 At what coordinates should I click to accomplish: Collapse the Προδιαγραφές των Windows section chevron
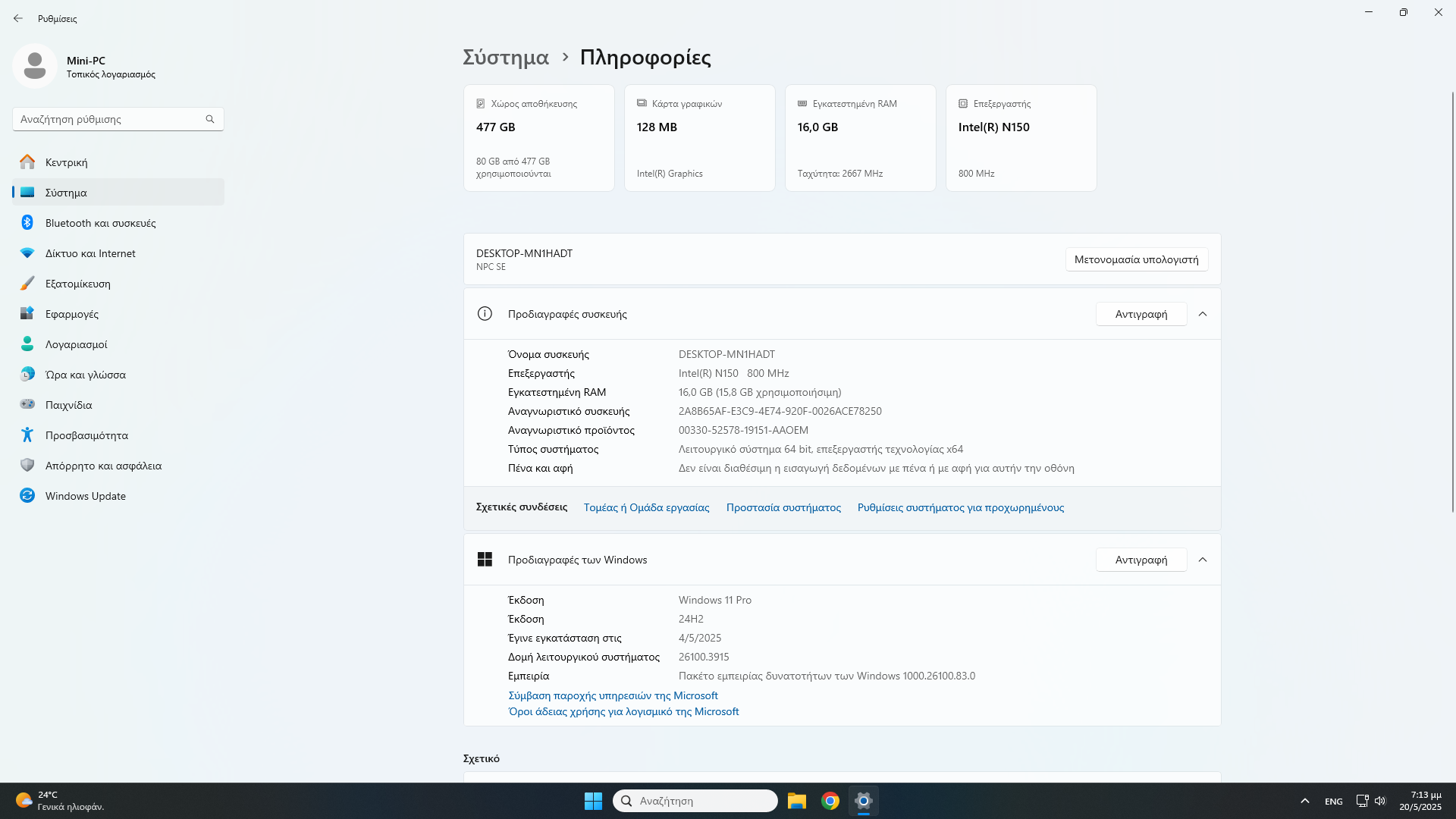(x=1203, y=560)
